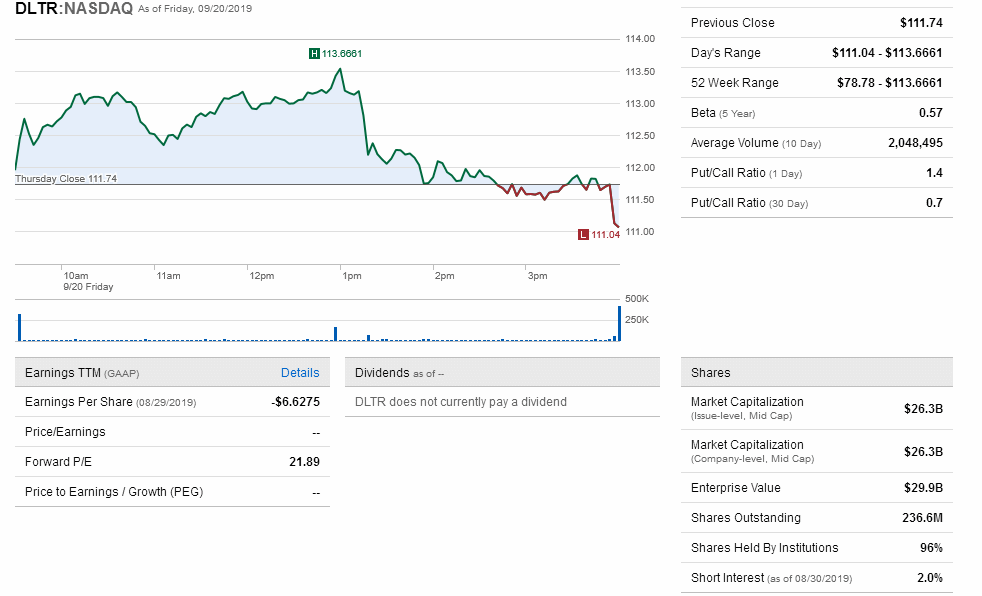Click the 1pm time axis label

(x=352, y=275)
